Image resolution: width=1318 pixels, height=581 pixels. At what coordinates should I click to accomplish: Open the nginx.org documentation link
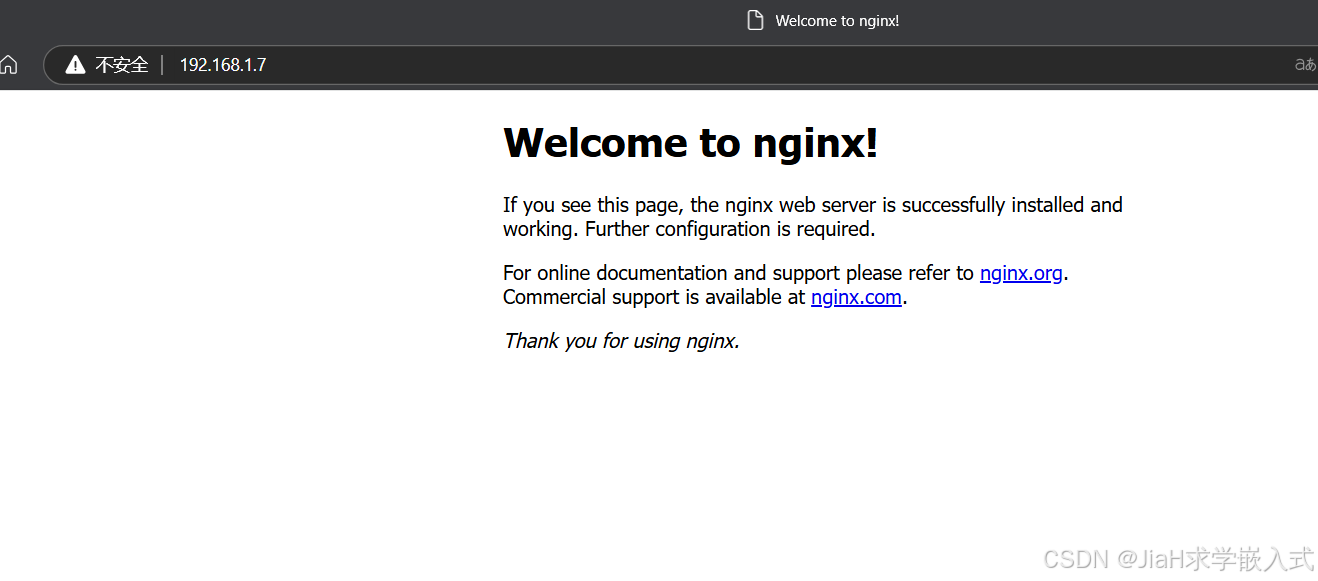tap(1021, 273)
